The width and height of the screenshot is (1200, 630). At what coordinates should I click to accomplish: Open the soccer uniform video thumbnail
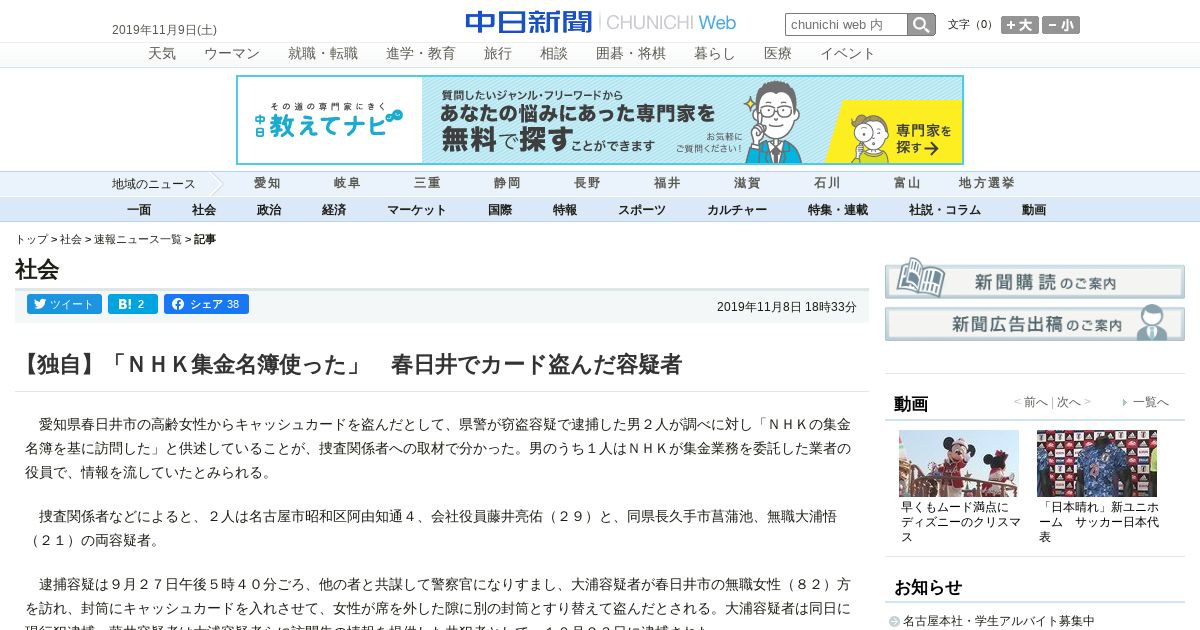coord(1097,463)
